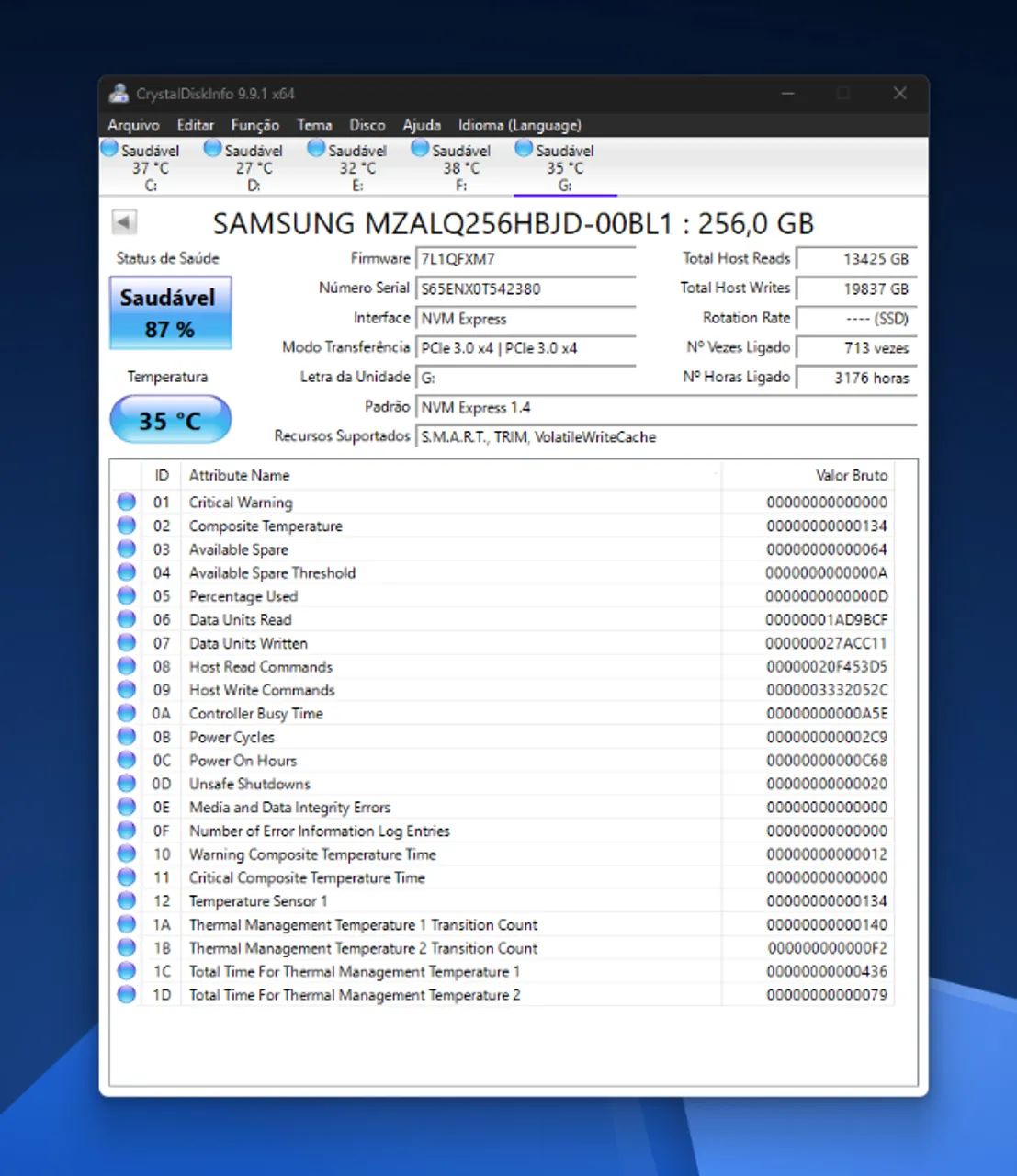The width and height of the screenshot is (1017, 1176).
Task: Click status orb for Error Information Log Entries
Action: (x=127, y=830)
